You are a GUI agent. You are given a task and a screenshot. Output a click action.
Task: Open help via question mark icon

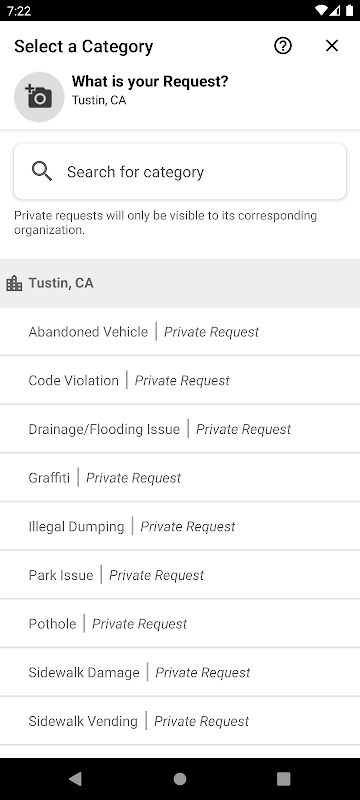coord(283,46)
